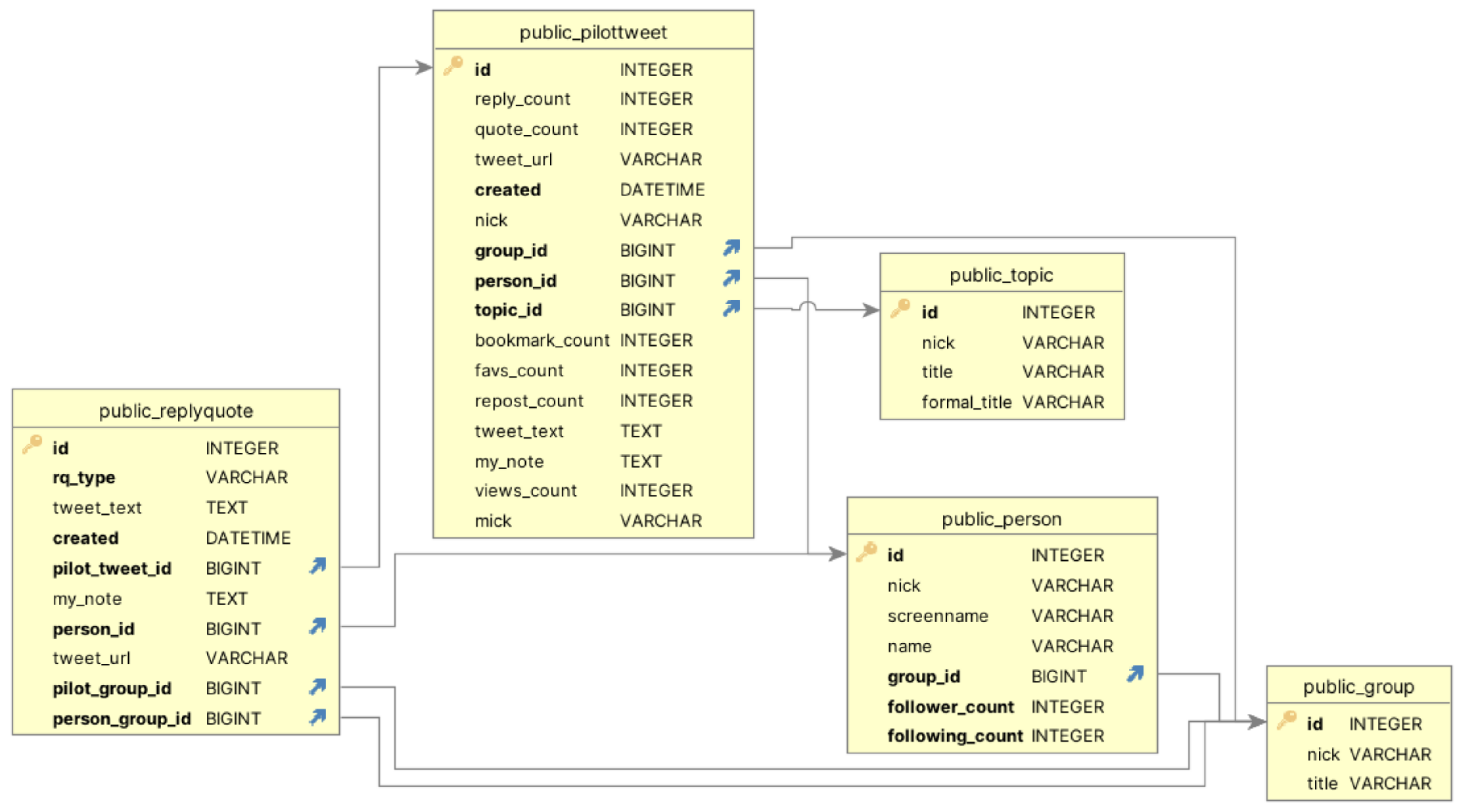The image size is (1463, 812).
Task: Click primary key icon in public_replyquote table
Action: pyautogui.click(x=32, y=444)
